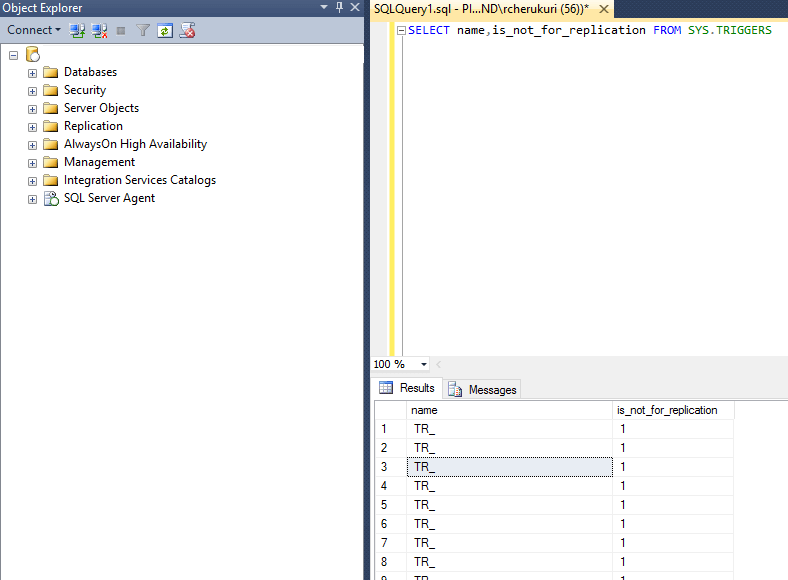Click the Disconnect server icon

click(x=99, y=31)
